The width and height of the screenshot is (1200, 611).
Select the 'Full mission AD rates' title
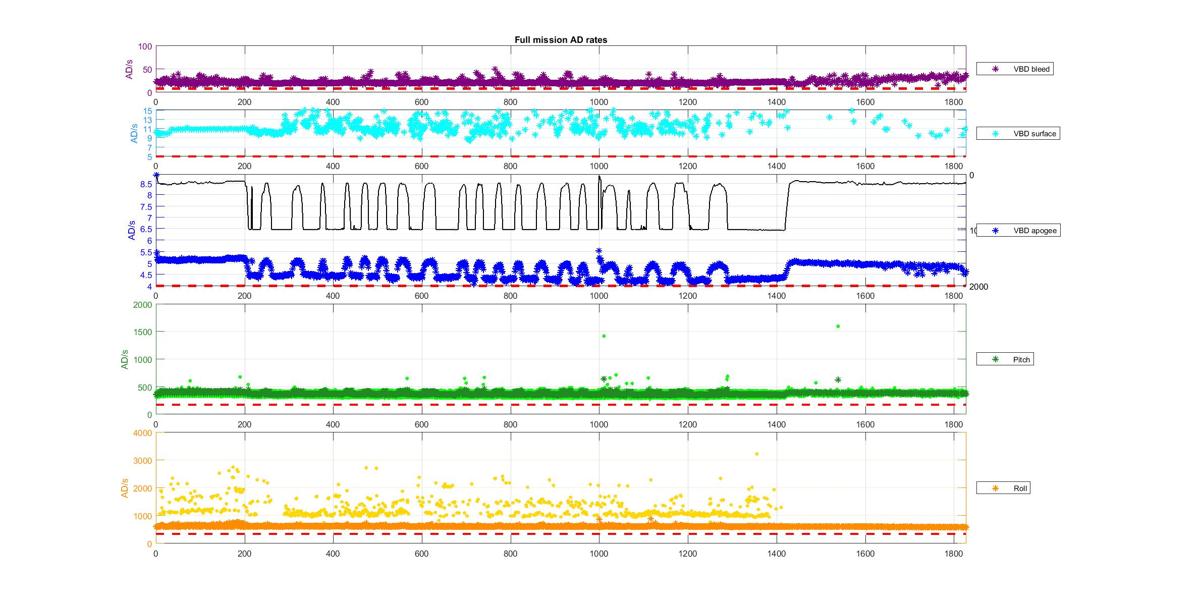pyautogui.click(x=561, y=39)
